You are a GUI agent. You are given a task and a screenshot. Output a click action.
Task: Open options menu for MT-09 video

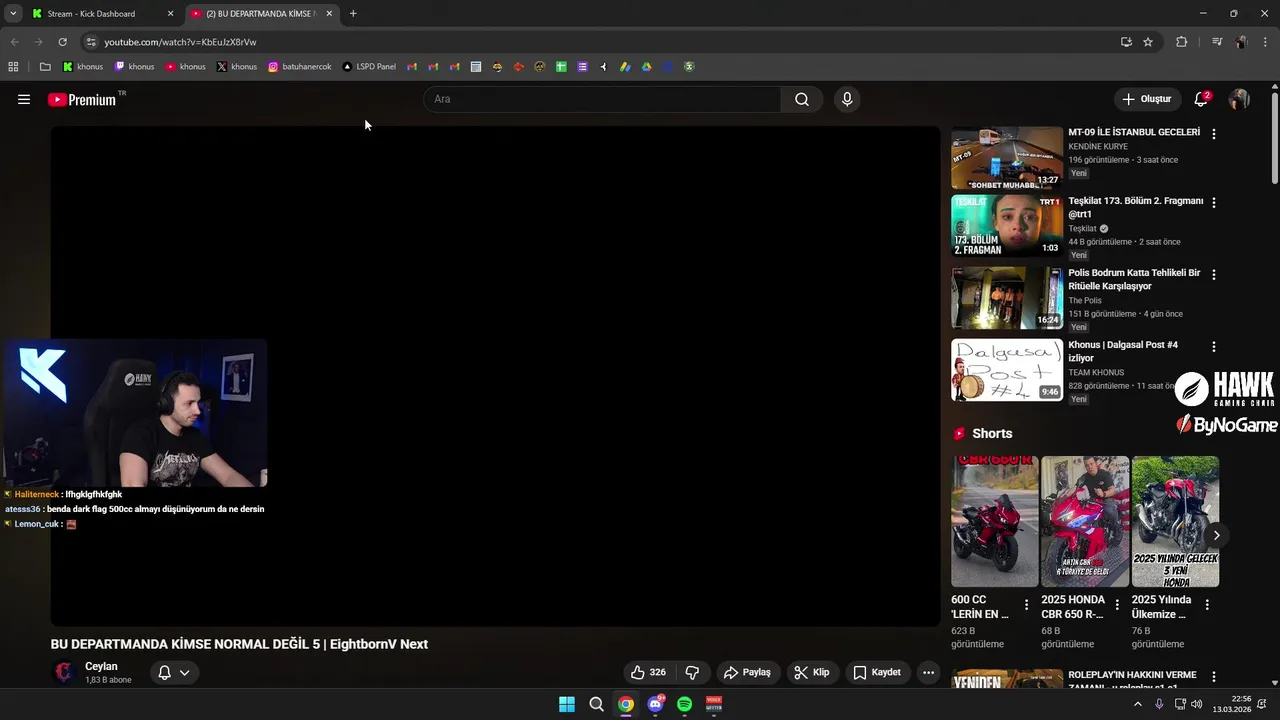tap(1214, 134)
